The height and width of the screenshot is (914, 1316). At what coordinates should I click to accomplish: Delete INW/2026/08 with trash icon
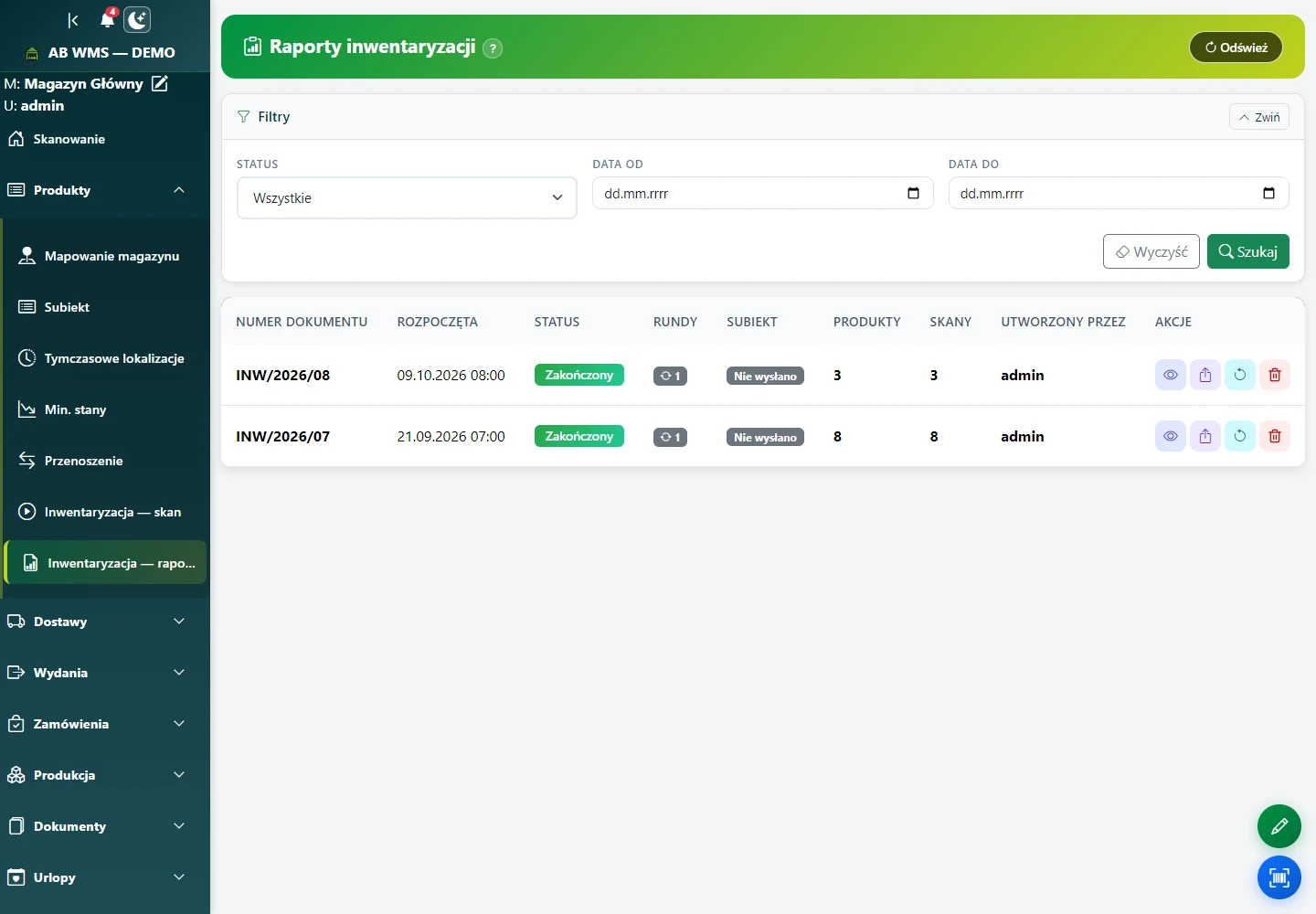(1275, 375)
